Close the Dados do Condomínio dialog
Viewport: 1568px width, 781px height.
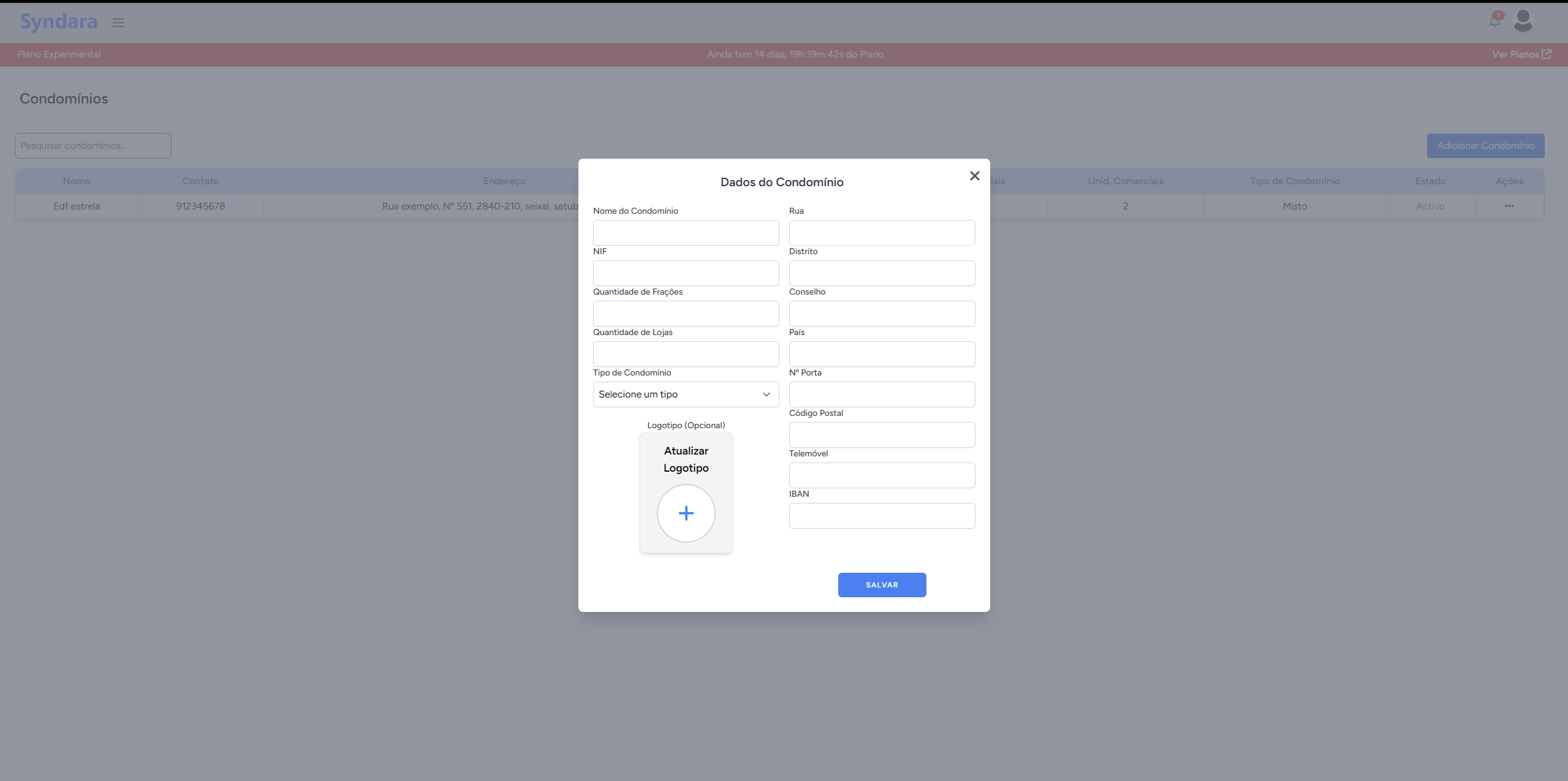(974, 176)
